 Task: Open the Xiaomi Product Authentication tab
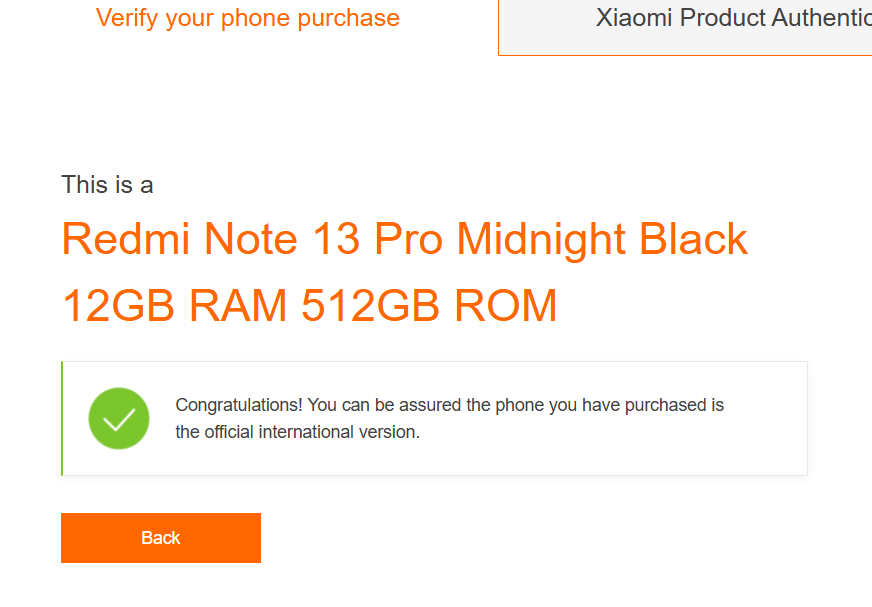tap(685, 27)
